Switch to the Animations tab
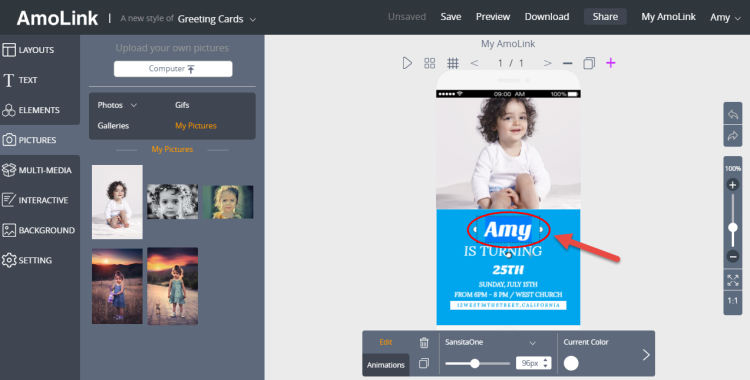The height and width of the screenshot is (380, 750). point(386,365)
